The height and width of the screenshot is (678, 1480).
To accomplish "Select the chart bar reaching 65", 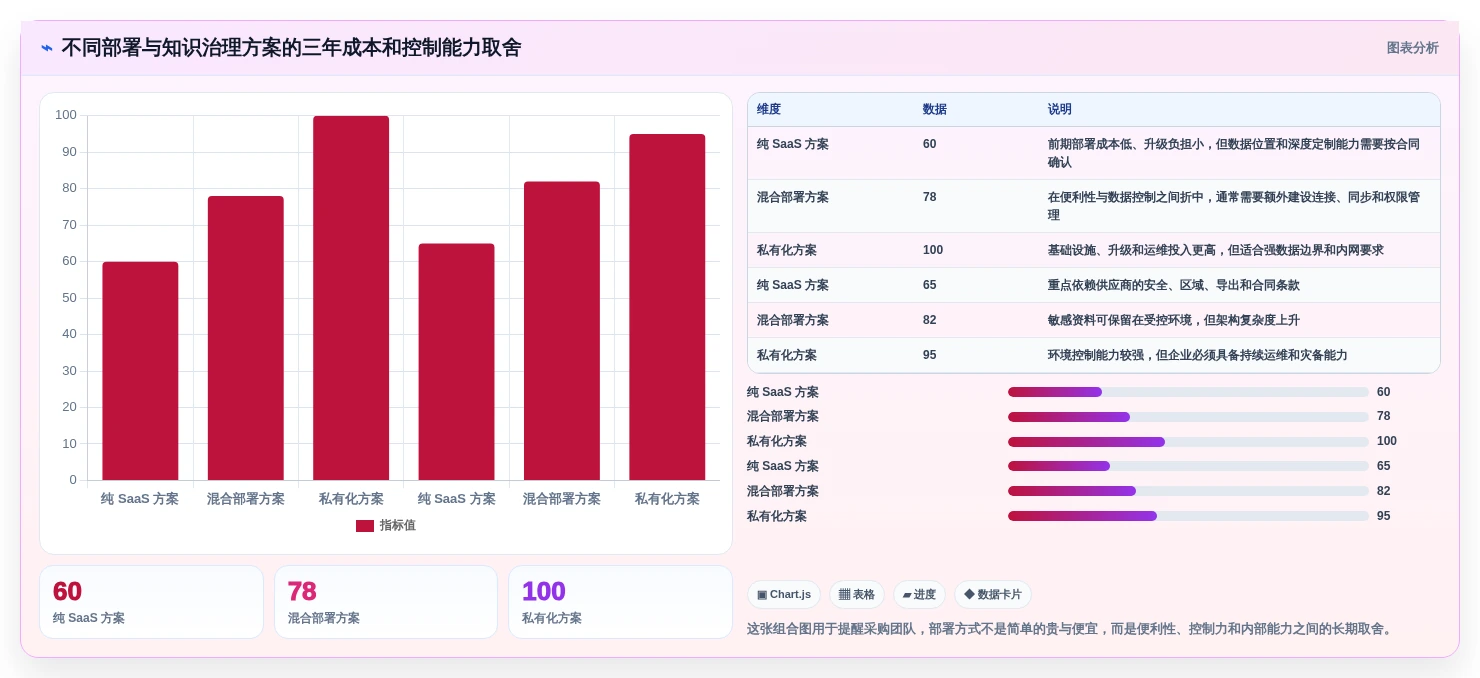I will click(x=456, y=362).
